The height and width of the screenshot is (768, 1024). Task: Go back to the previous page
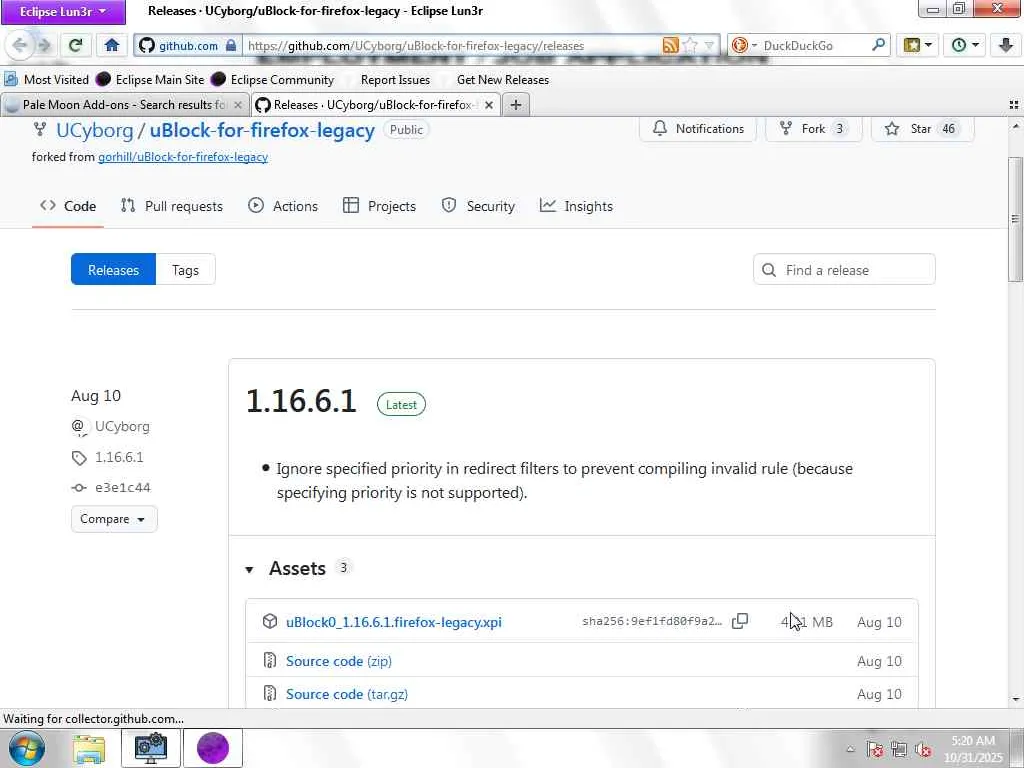click(x=20, y=45)
